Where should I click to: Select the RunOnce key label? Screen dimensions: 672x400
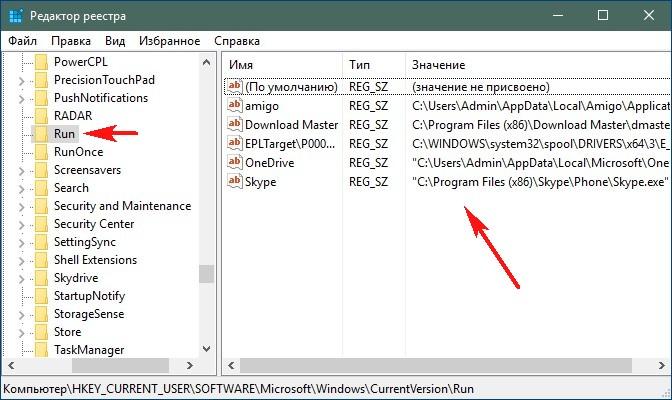click(x=78, y=152)
